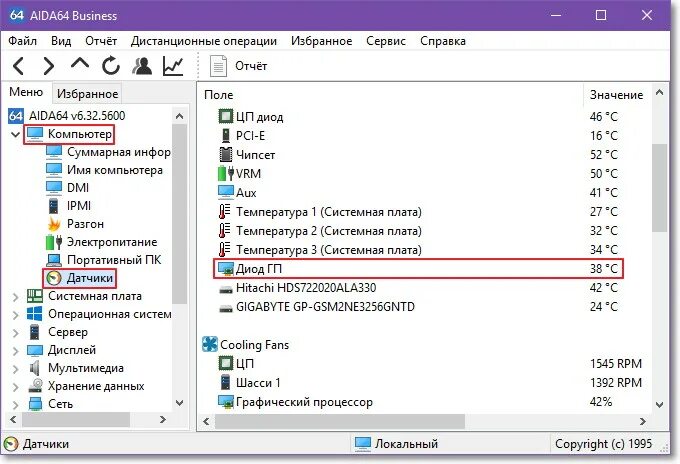The height and width of the screenshot is (464, 680).
Task: Click the tree panel scroll right arrow
Action: click(163, 420)
